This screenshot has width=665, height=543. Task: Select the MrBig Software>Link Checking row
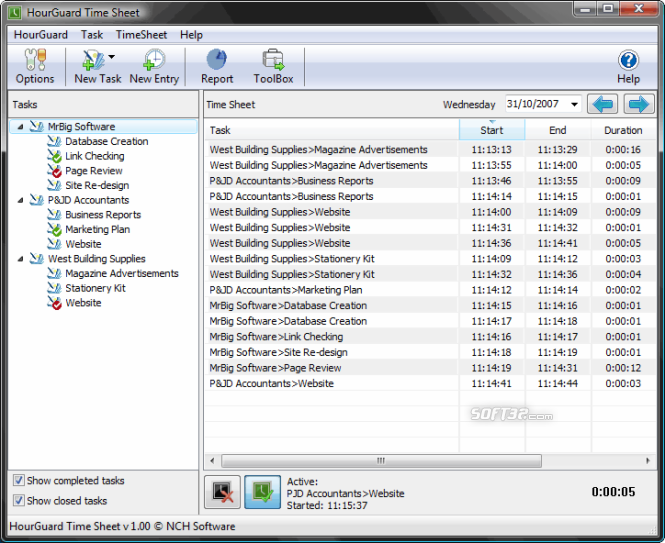pyautogui.click(x=430, y=337)
